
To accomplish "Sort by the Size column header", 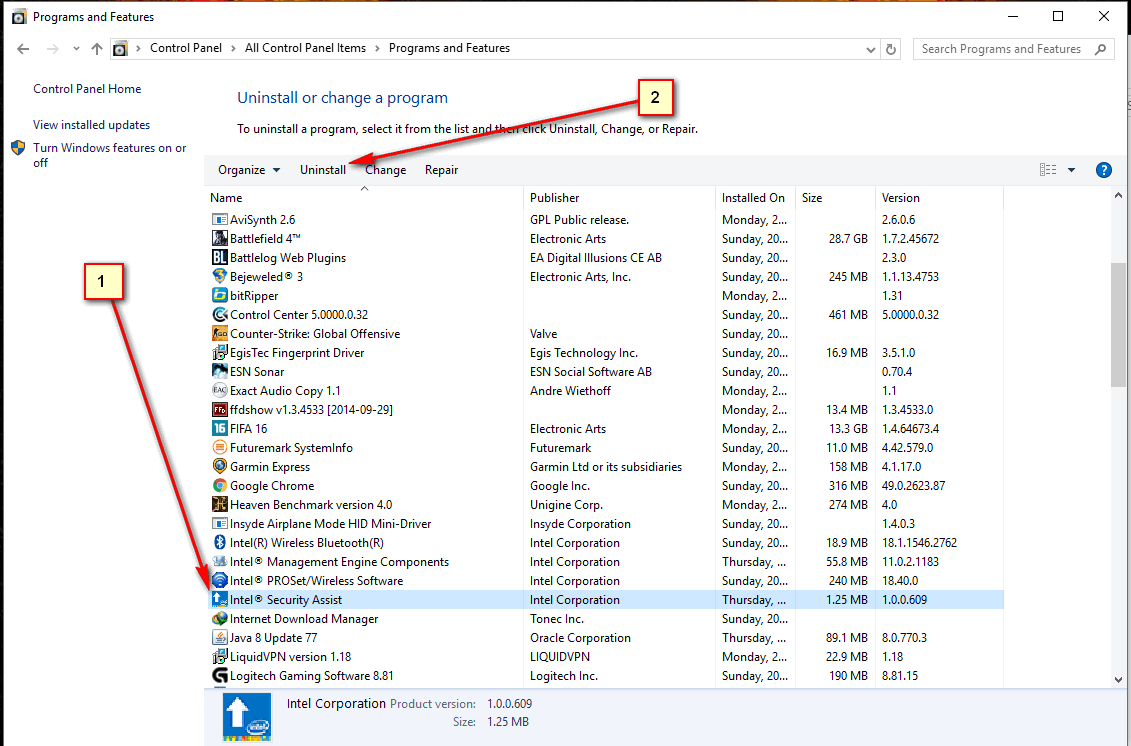I will [835, 198].
